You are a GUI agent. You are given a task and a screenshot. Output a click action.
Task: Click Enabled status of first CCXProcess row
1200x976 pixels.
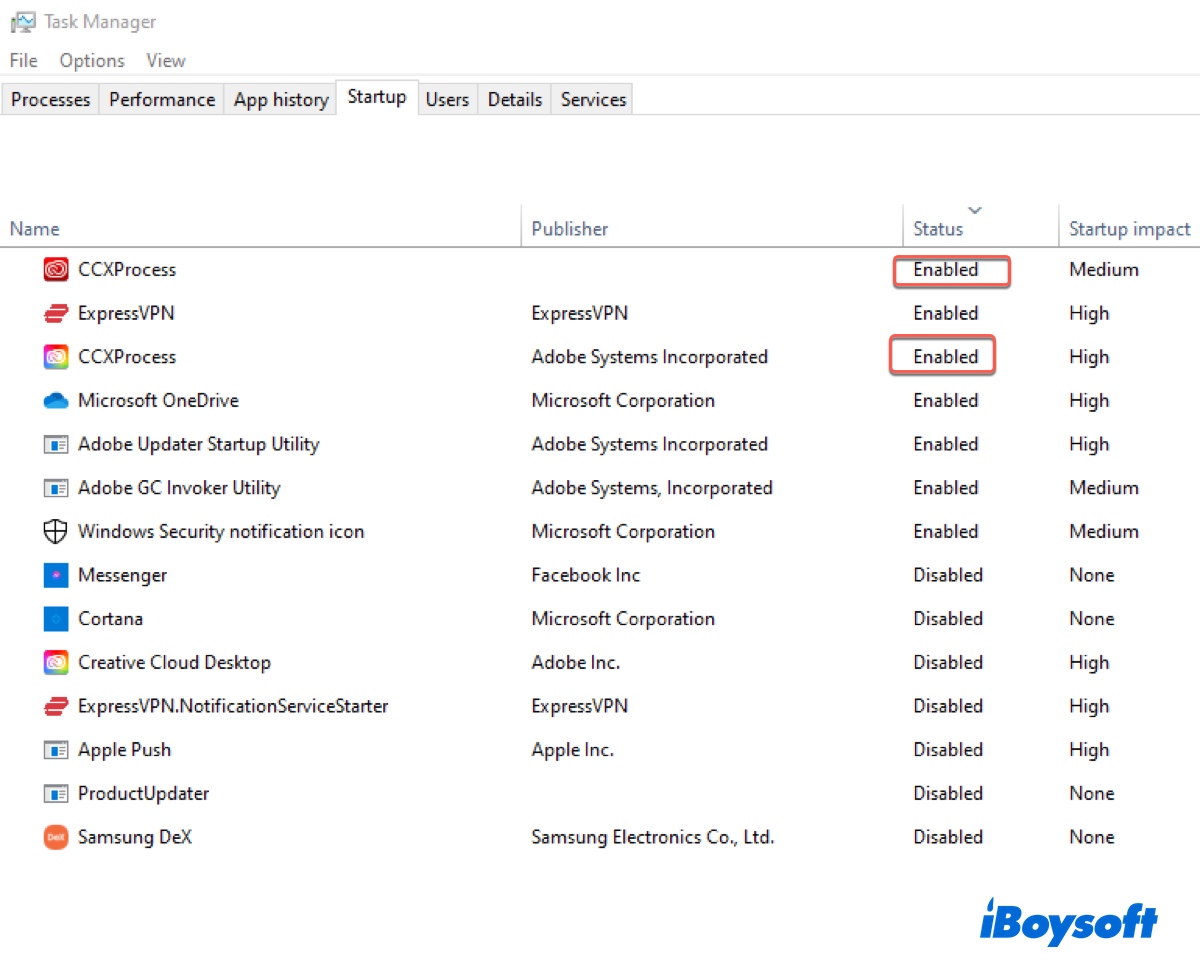pyautogui.click(x=945, y=269)
